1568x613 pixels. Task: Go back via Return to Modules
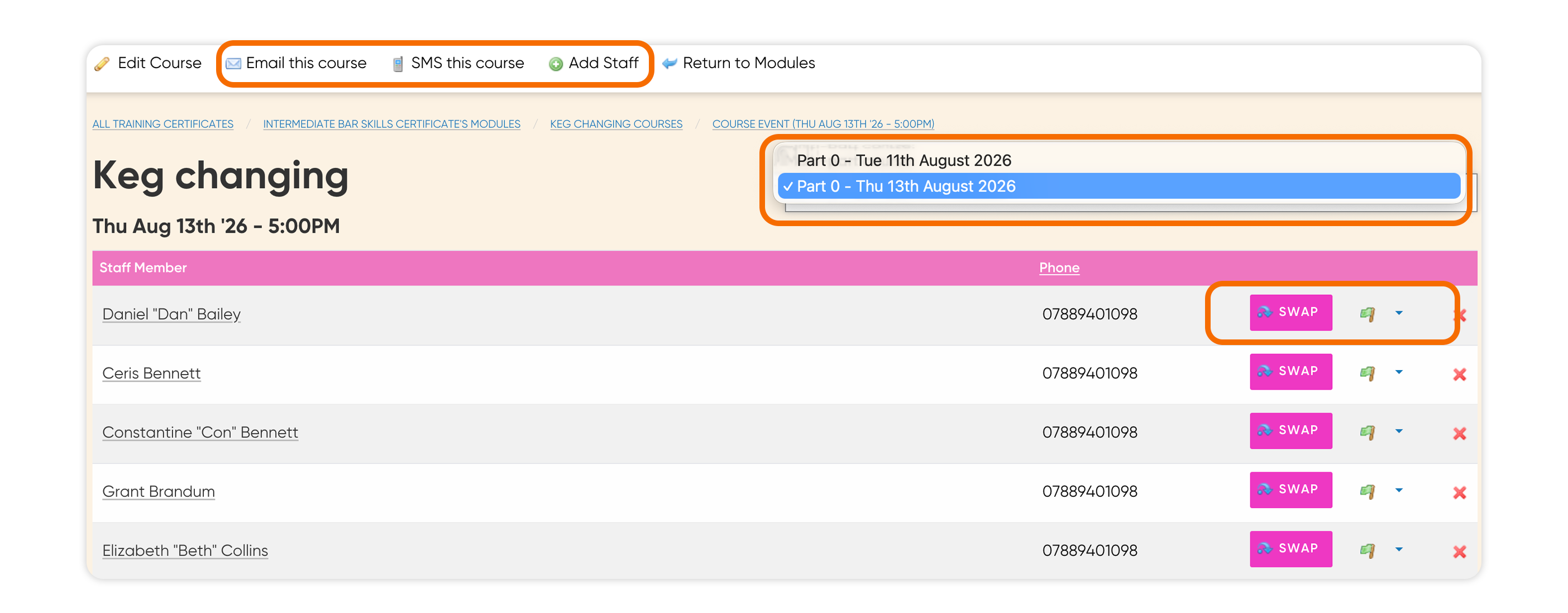click(x=738, y=63)
